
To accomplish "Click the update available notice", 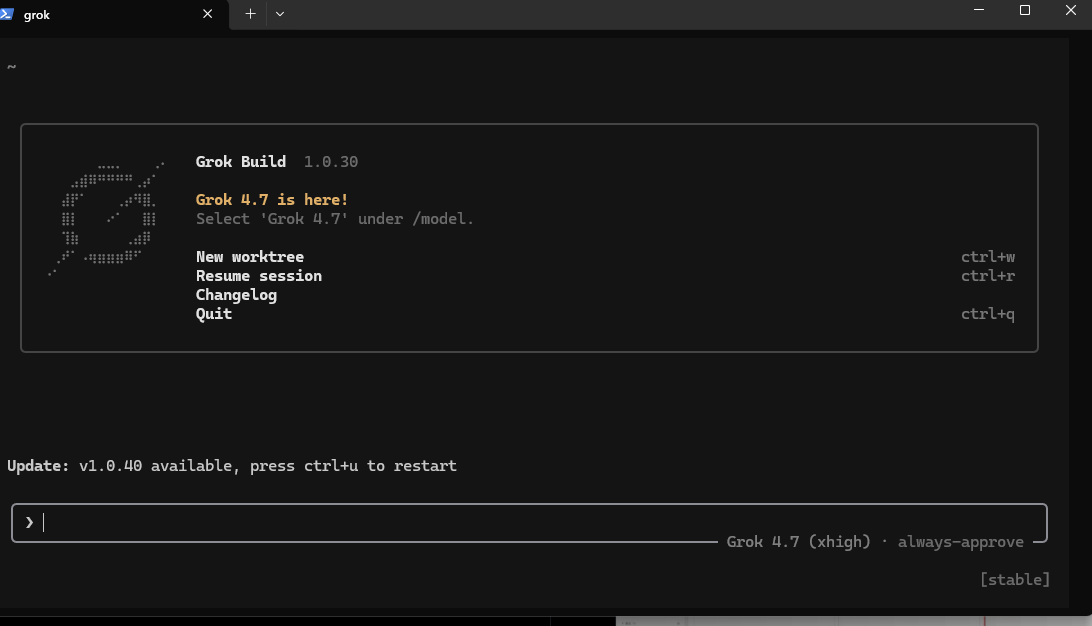I will tap(232, 466).
